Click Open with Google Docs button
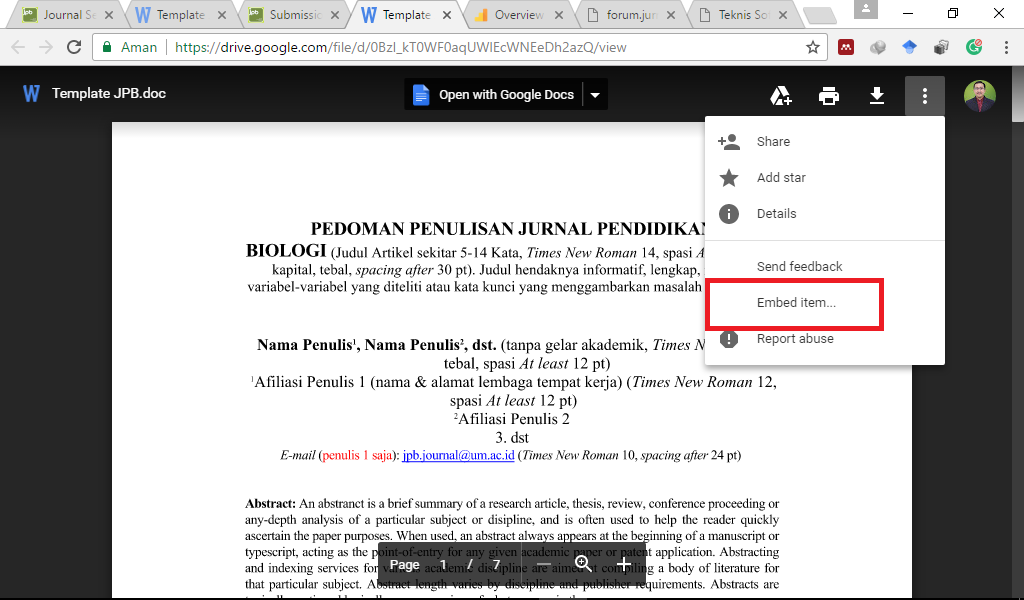The image size is (1024, 600). 494,95
